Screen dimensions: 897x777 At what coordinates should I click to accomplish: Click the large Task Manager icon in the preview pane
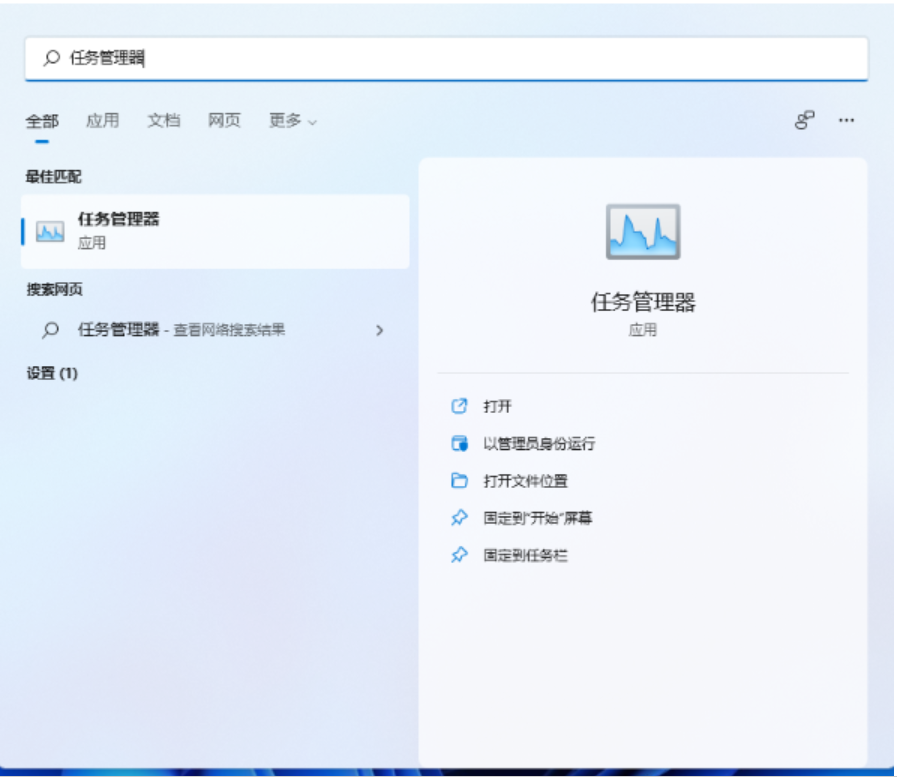[643, 232]
